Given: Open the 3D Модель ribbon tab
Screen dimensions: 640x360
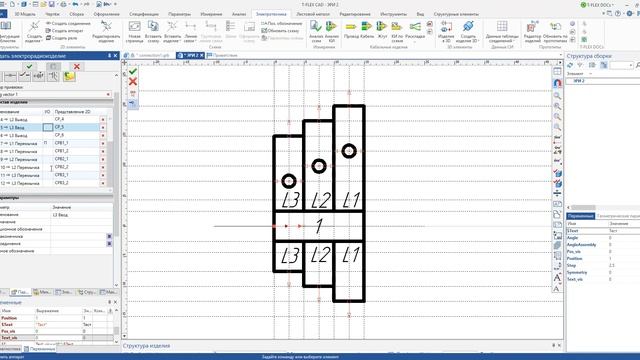Looking at the screenshot, I should coord(25,14).
